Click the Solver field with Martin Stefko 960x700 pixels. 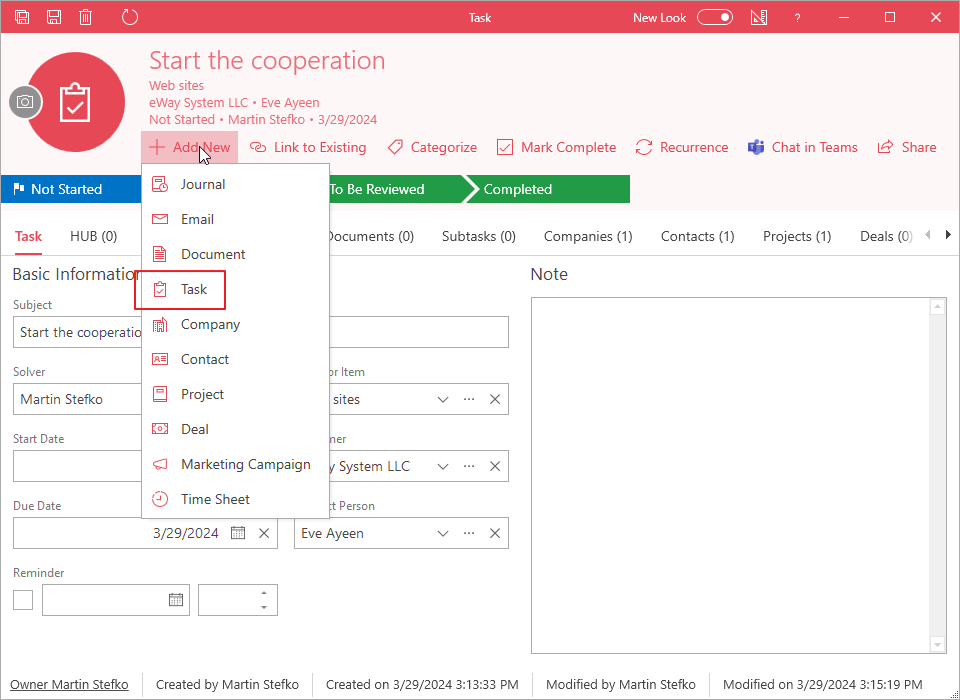[x=77, y=399]
